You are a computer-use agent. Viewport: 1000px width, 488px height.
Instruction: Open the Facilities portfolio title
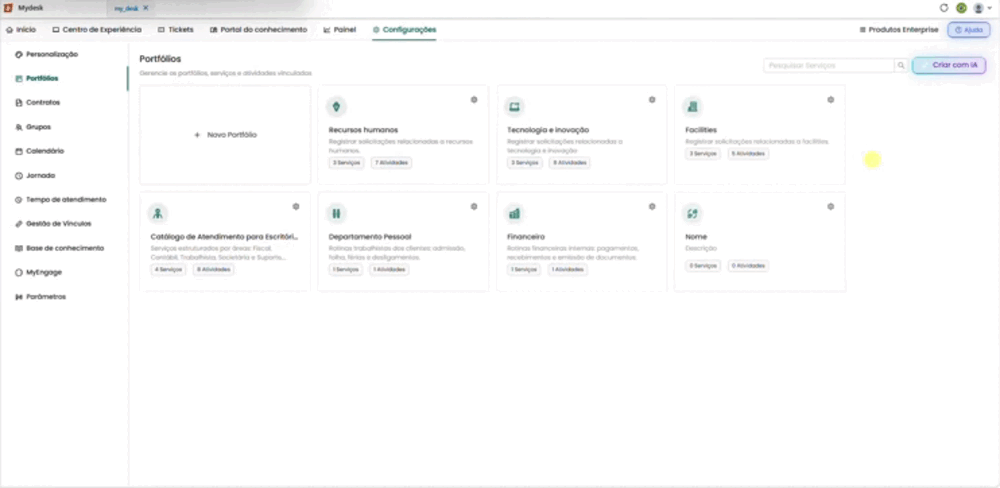click(x=701, y=130)
